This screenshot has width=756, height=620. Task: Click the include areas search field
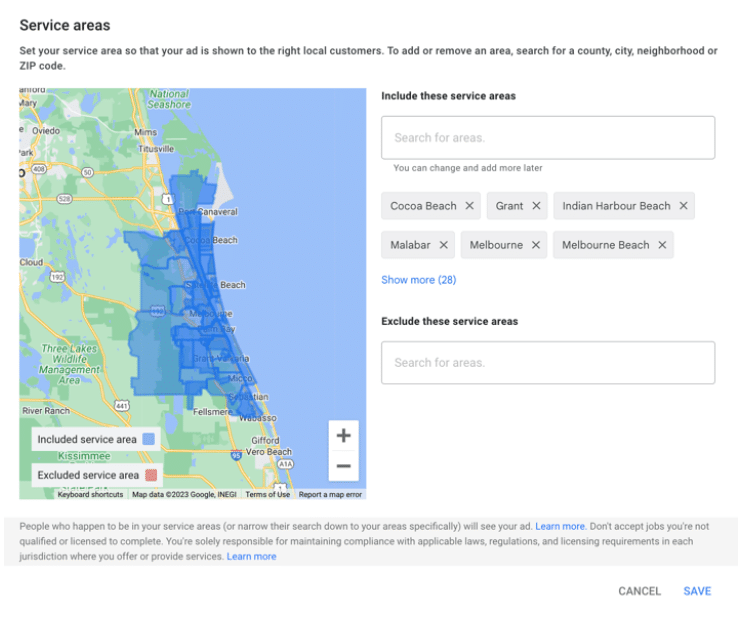[548, 137]
